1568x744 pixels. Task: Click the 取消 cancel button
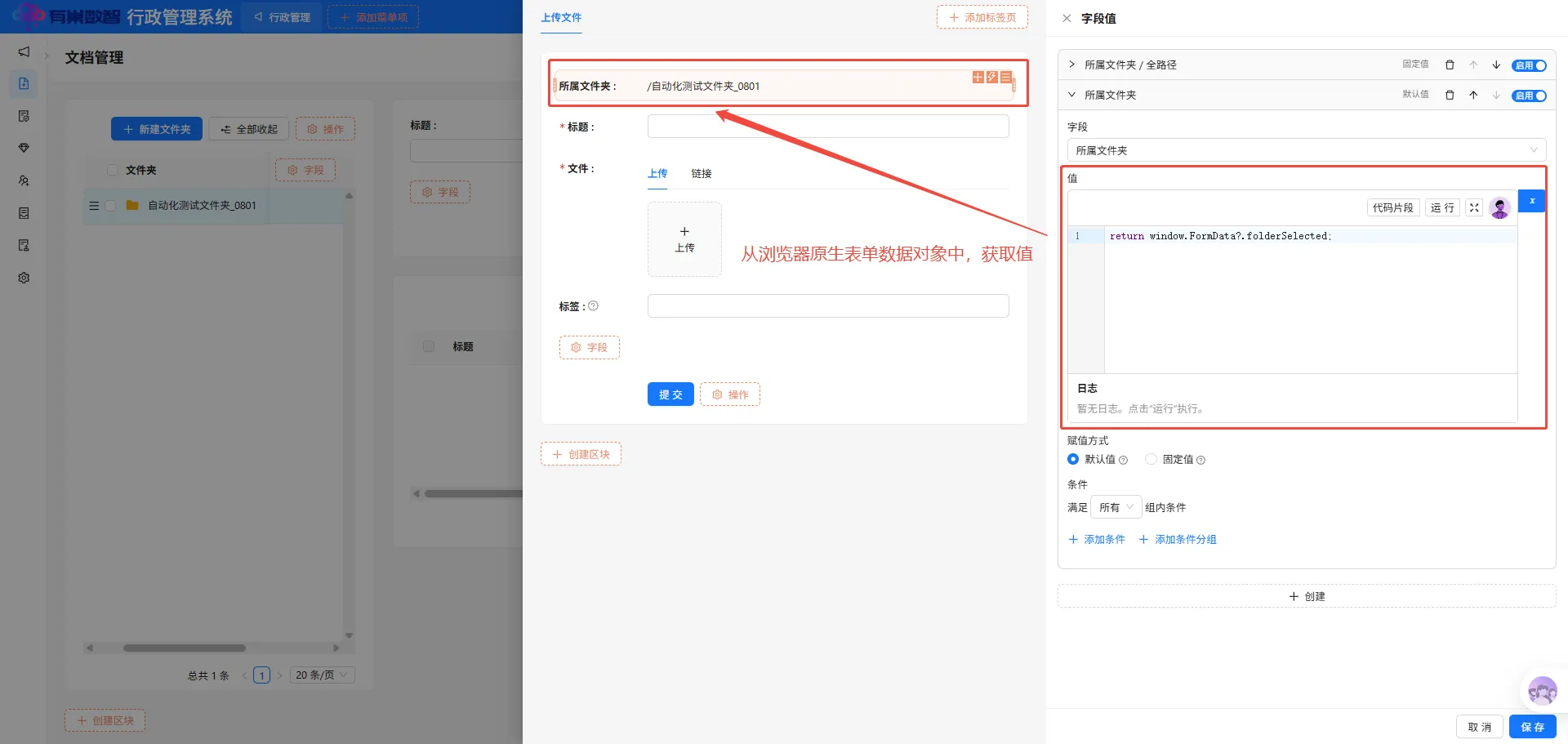tap(1479, 727)
